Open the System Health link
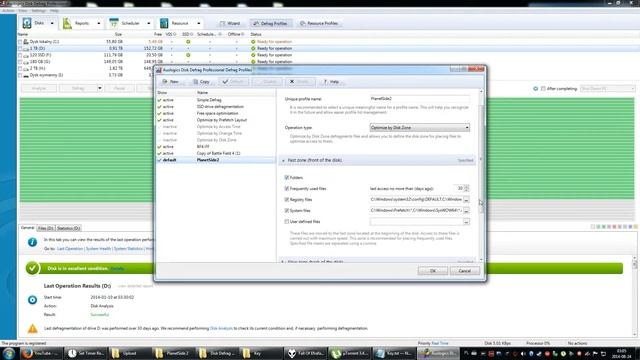The width and height of the screenshot is (640, 360). pyautogui.click(x=98, y=249)
